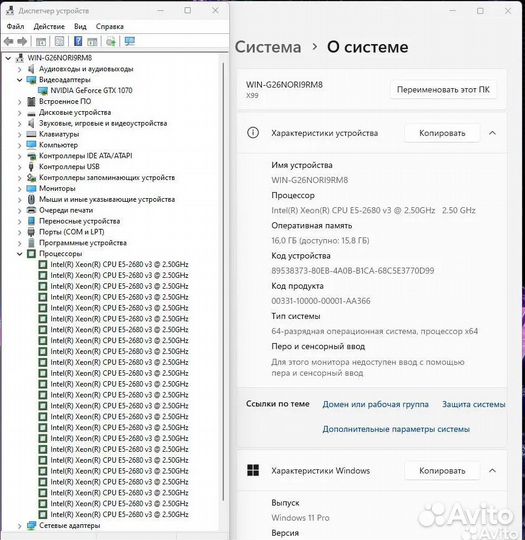The height and width of the screenshot is (540, 525).
Task: Open the Действие menu
Action: coord(49,27)
